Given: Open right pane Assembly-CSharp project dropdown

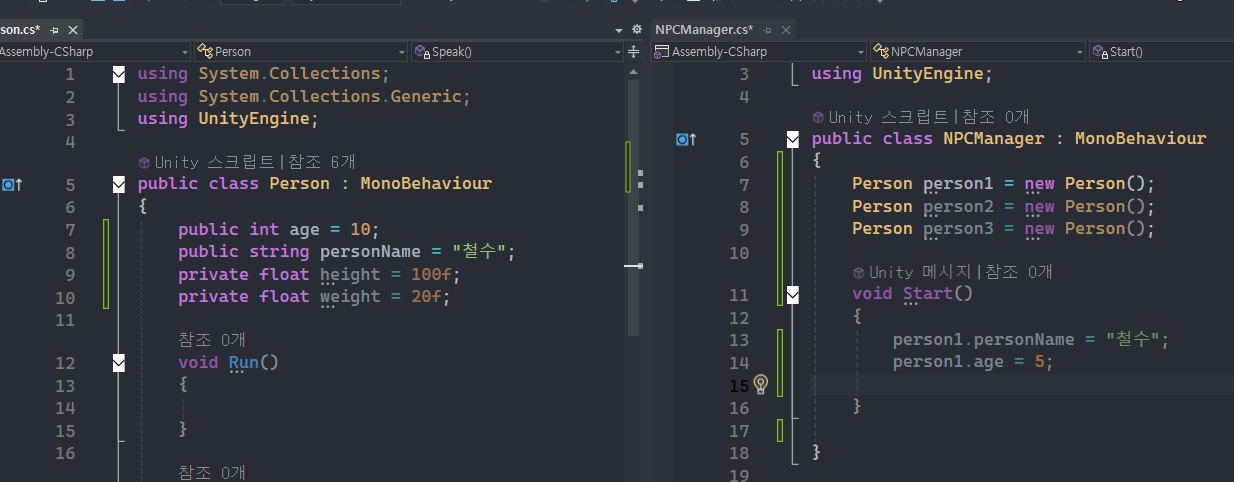Looking at the screenshot, I should point(760,51).
